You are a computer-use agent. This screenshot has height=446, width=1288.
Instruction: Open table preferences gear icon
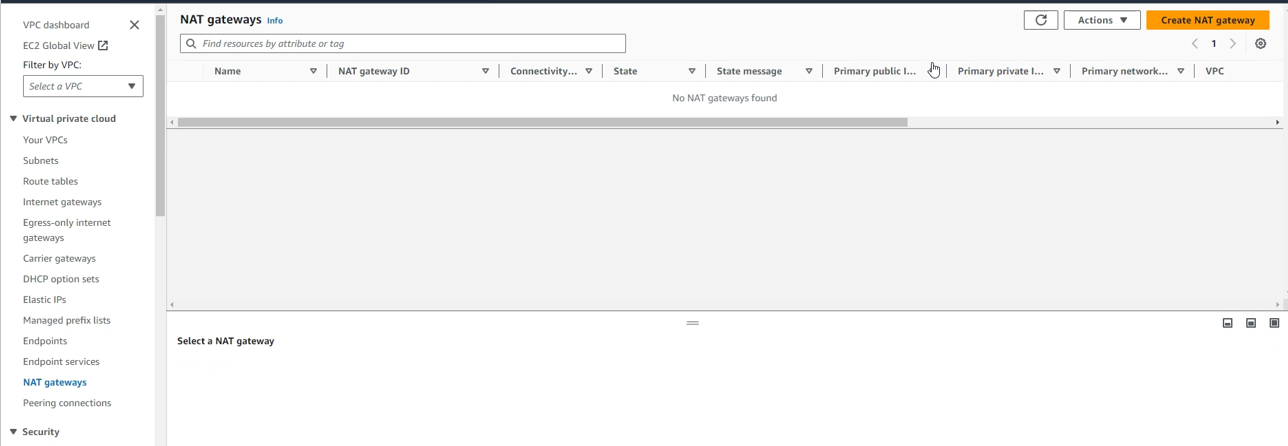click(x=1260, y=44)
